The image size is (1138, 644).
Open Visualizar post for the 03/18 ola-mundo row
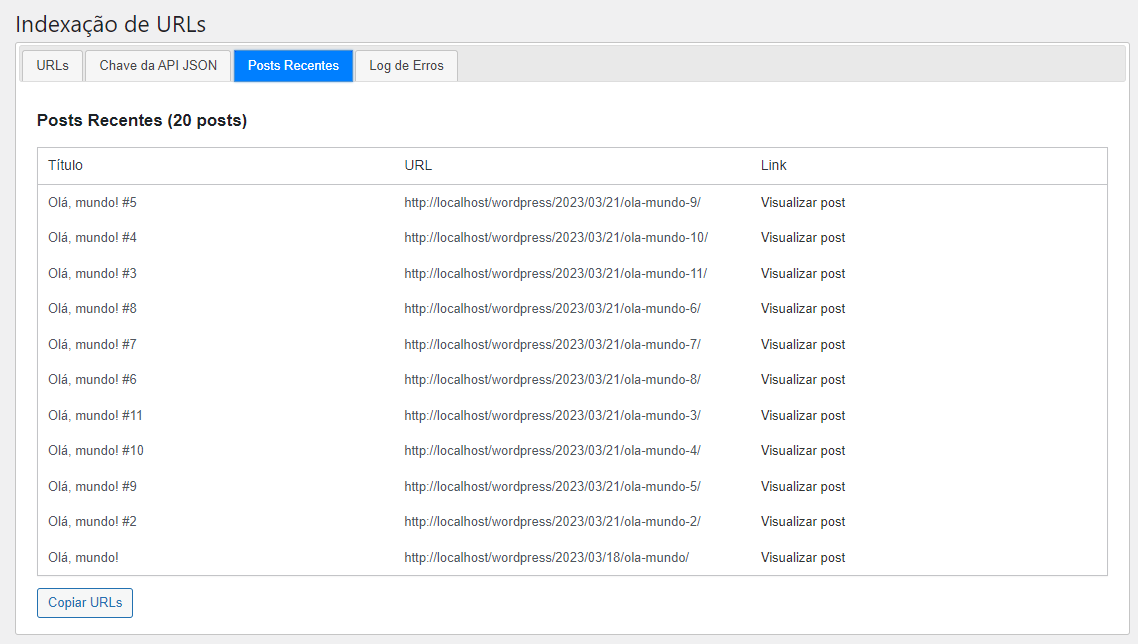[803, 558]
